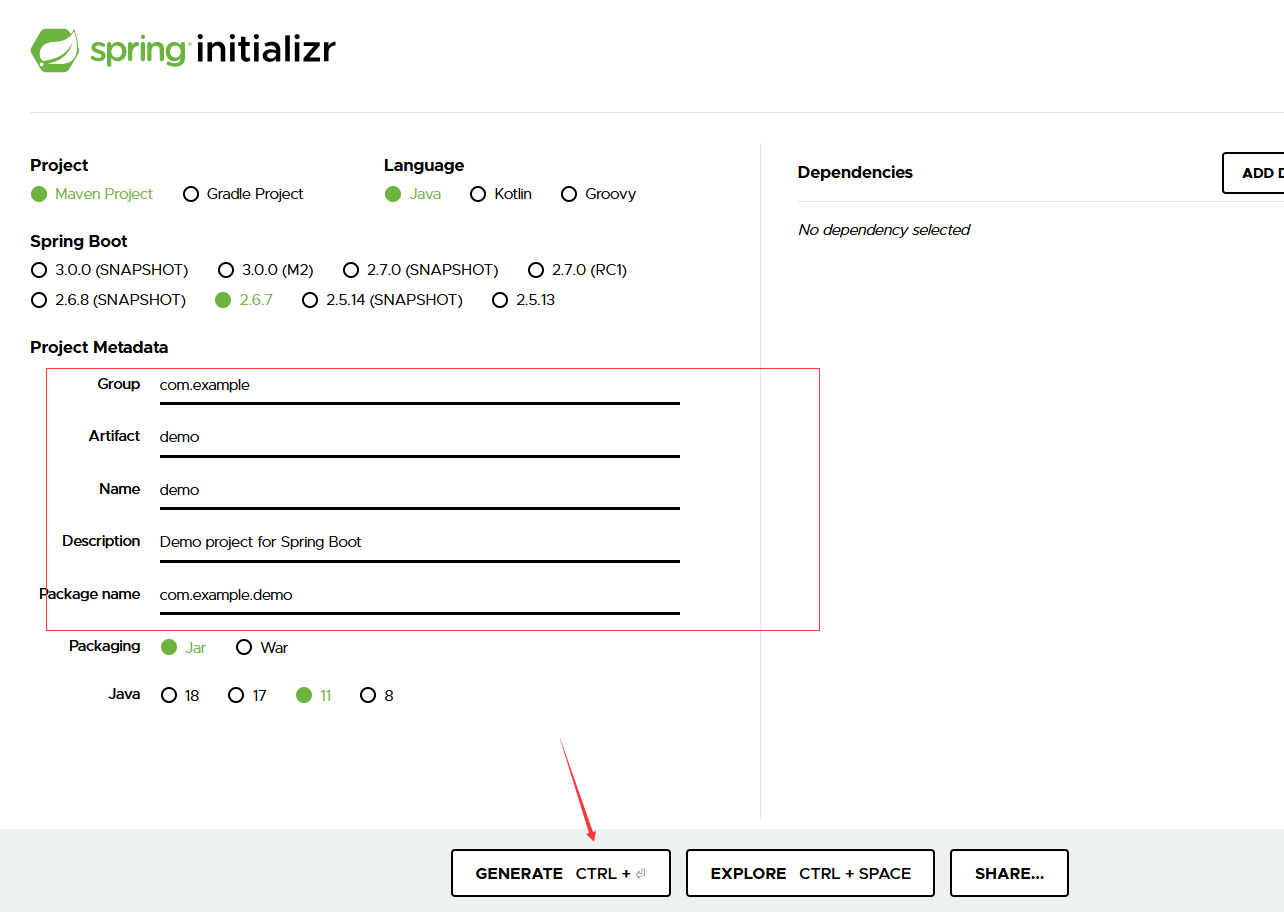1284x912 pixels.
Task: Click the Spring Boot section heading
Action: pyautogui.click(x=79, y=241)
